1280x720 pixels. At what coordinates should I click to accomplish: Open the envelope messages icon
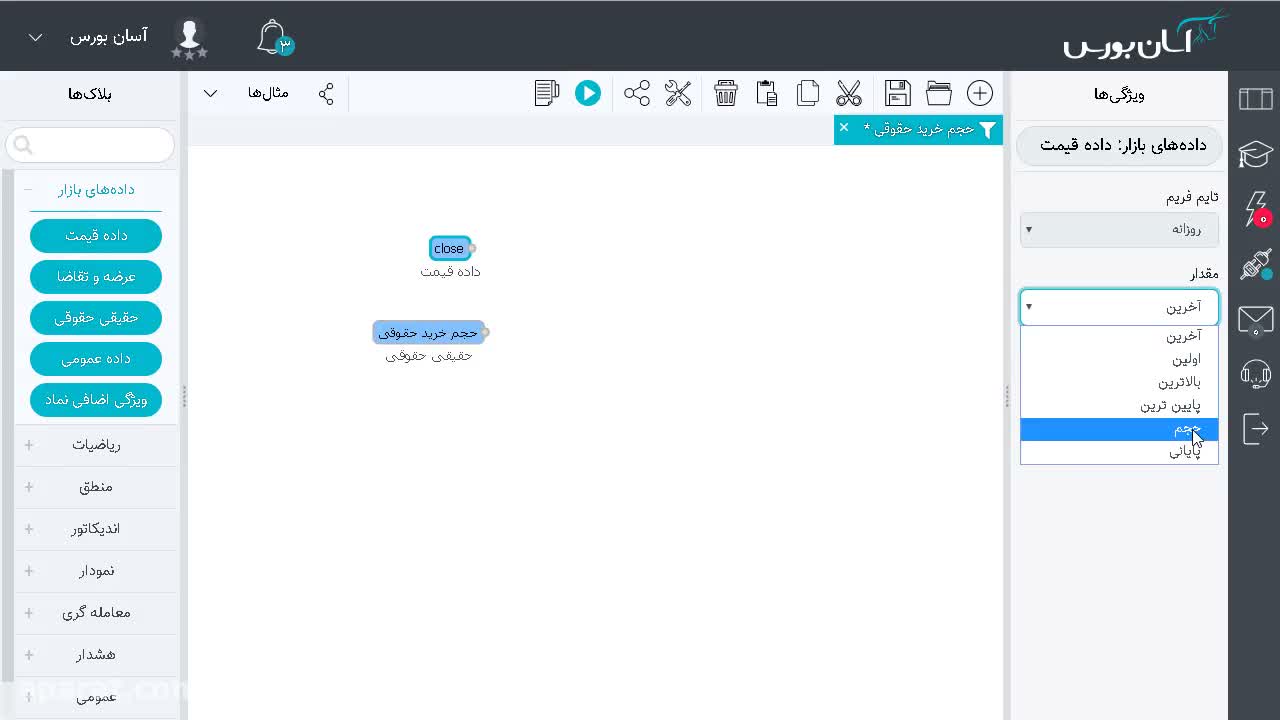(1256, 320)
